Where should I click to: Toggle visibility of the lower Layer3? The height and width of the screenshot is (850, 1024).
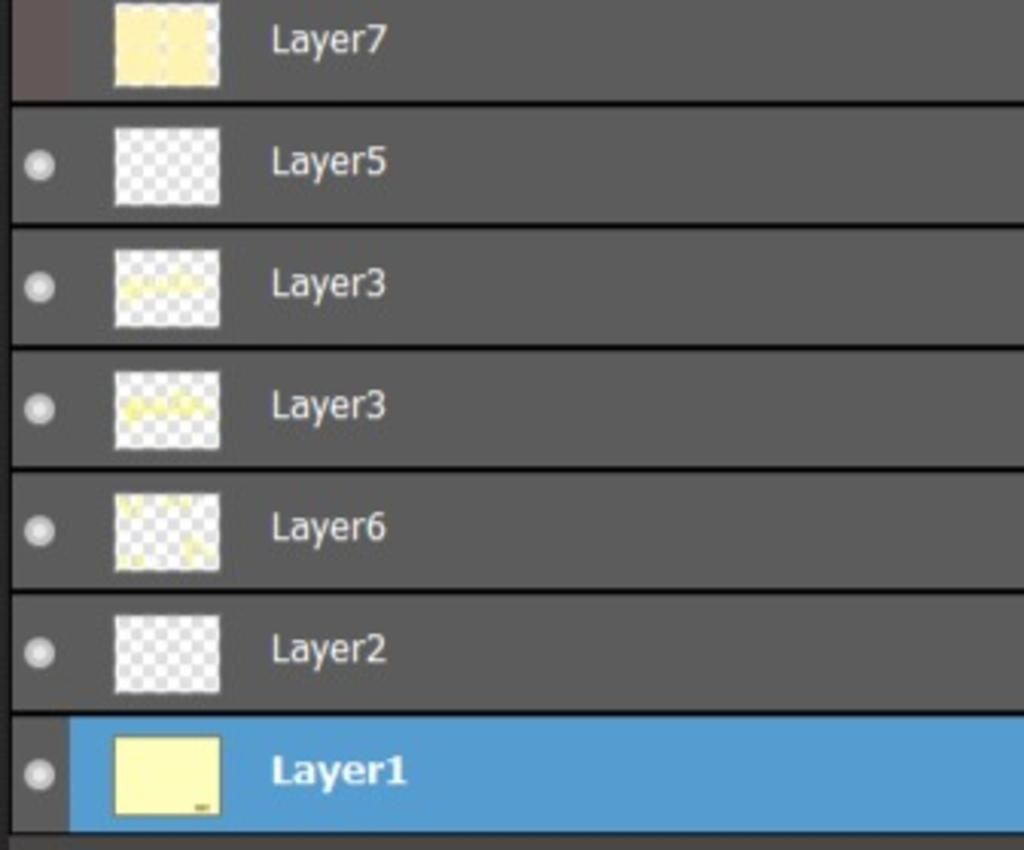40,409
